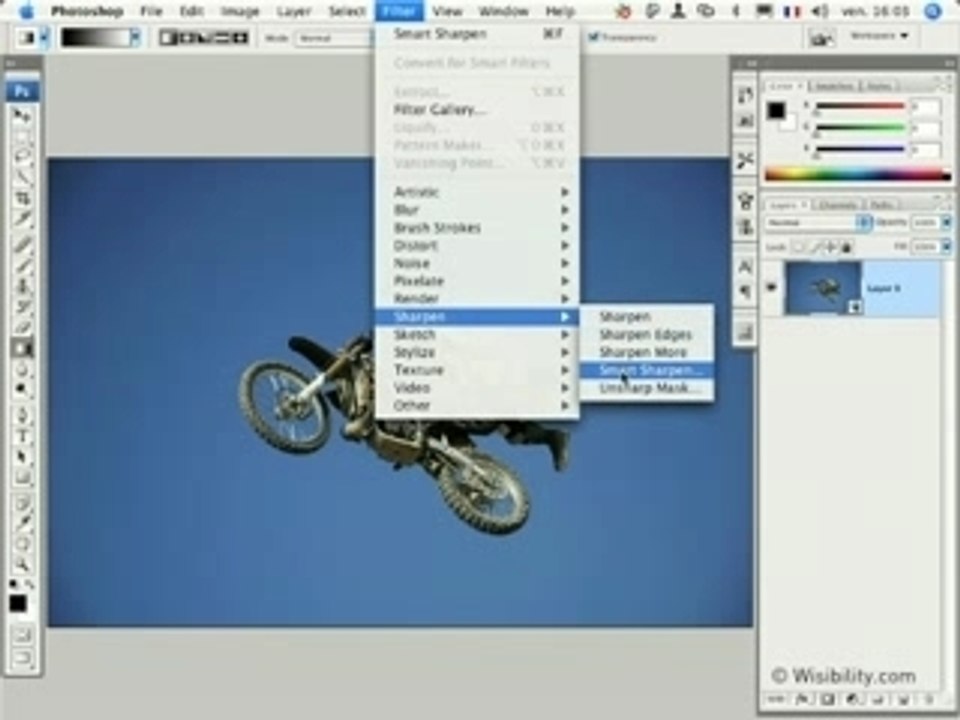Select the Crop tool
This screenshot has width=960, height=720.
(x=22, y=197)
